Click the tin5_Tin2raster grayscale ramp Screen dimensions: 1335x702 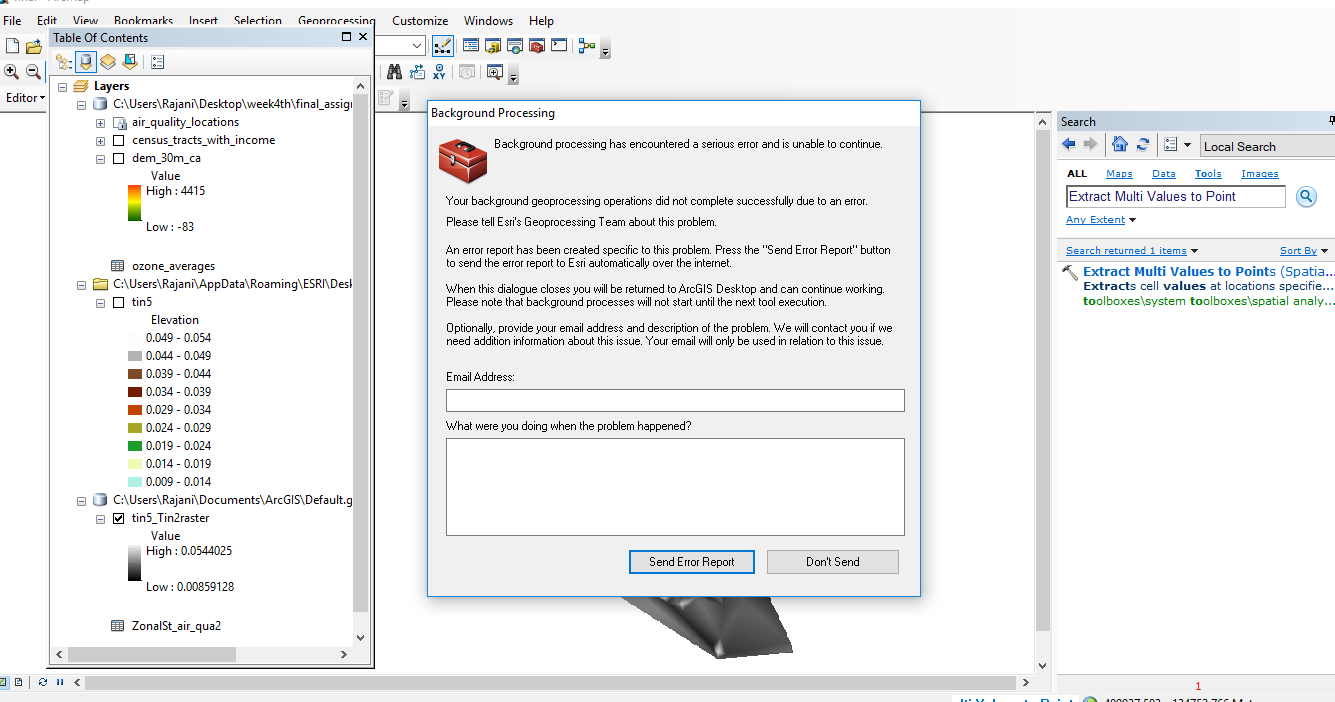click(135, 563)
